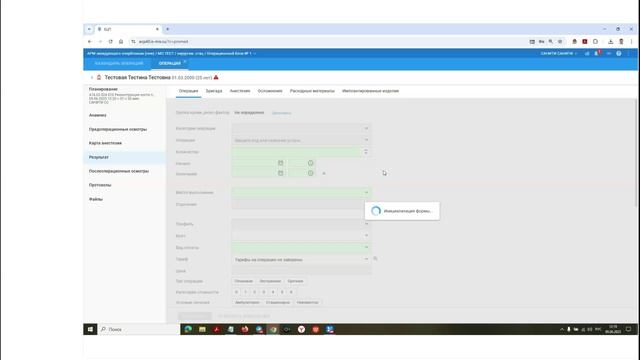Viewport: 640px width, 360px height.
Task: Open Карта анестезии section
Action: [x=105, y=143]
